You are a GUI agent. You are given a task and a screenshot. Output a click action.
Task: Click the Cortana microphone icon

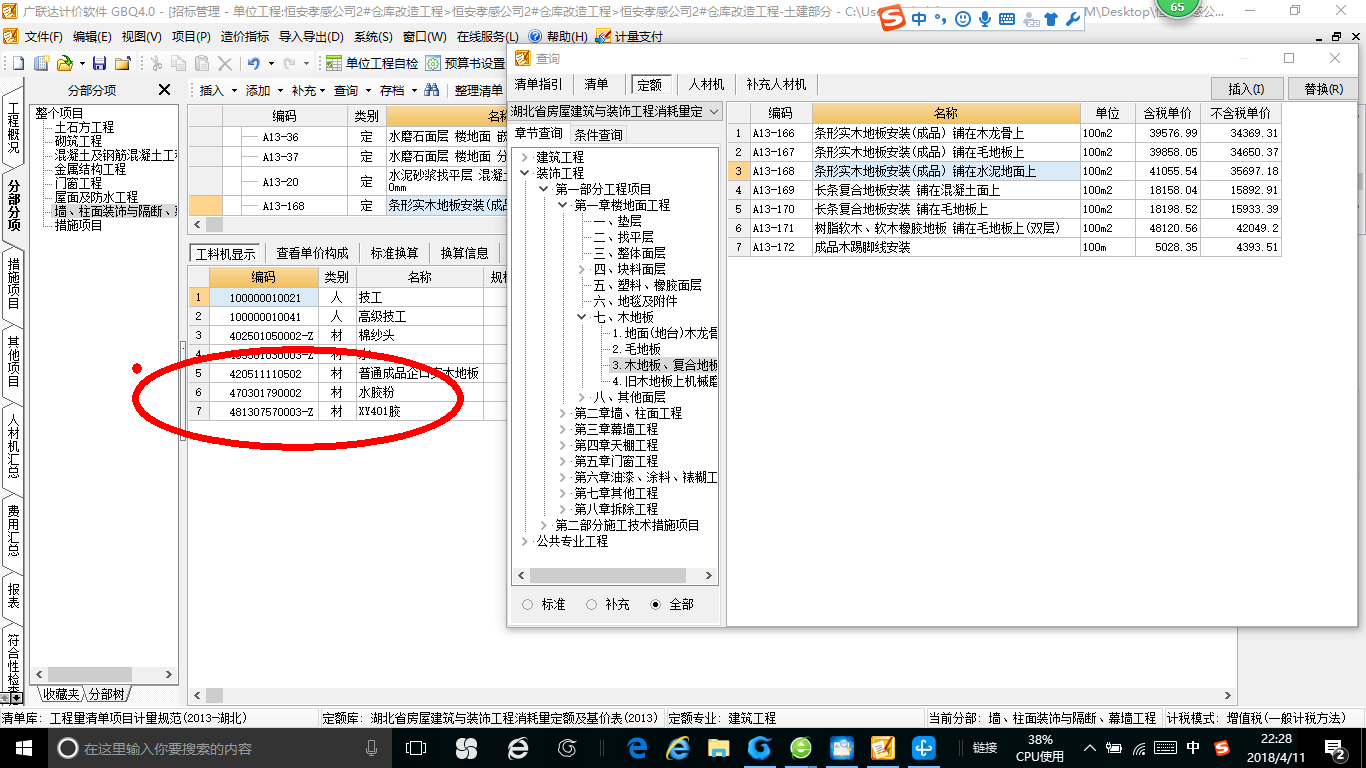[372, 748]
